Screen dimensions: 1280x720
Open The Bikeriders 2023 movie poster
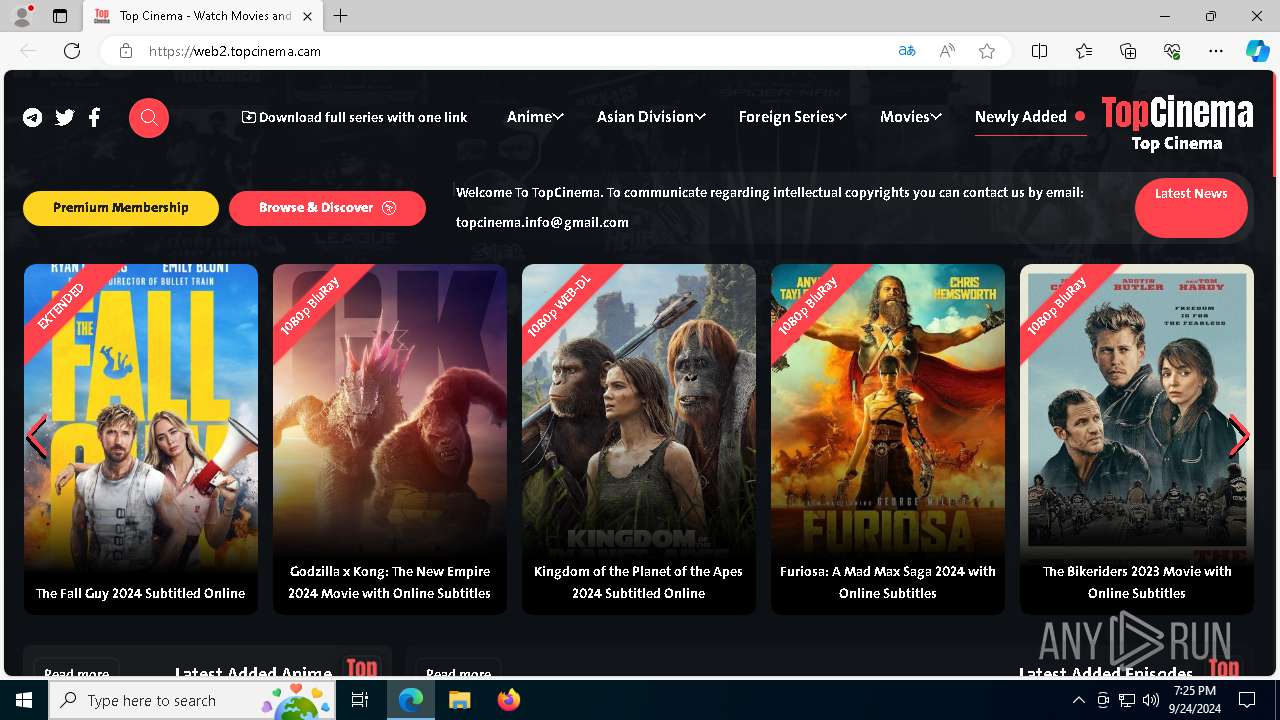pyautogui.click(x=1137, y=439)
